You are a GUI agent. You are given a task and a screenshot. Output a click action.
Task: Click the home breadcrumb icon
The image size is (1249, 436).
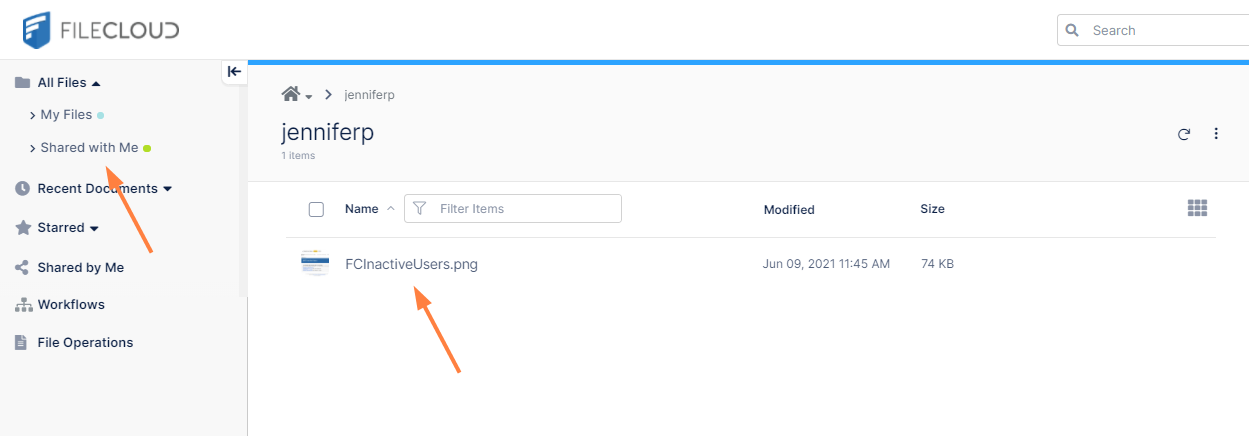tap(291, 94)
